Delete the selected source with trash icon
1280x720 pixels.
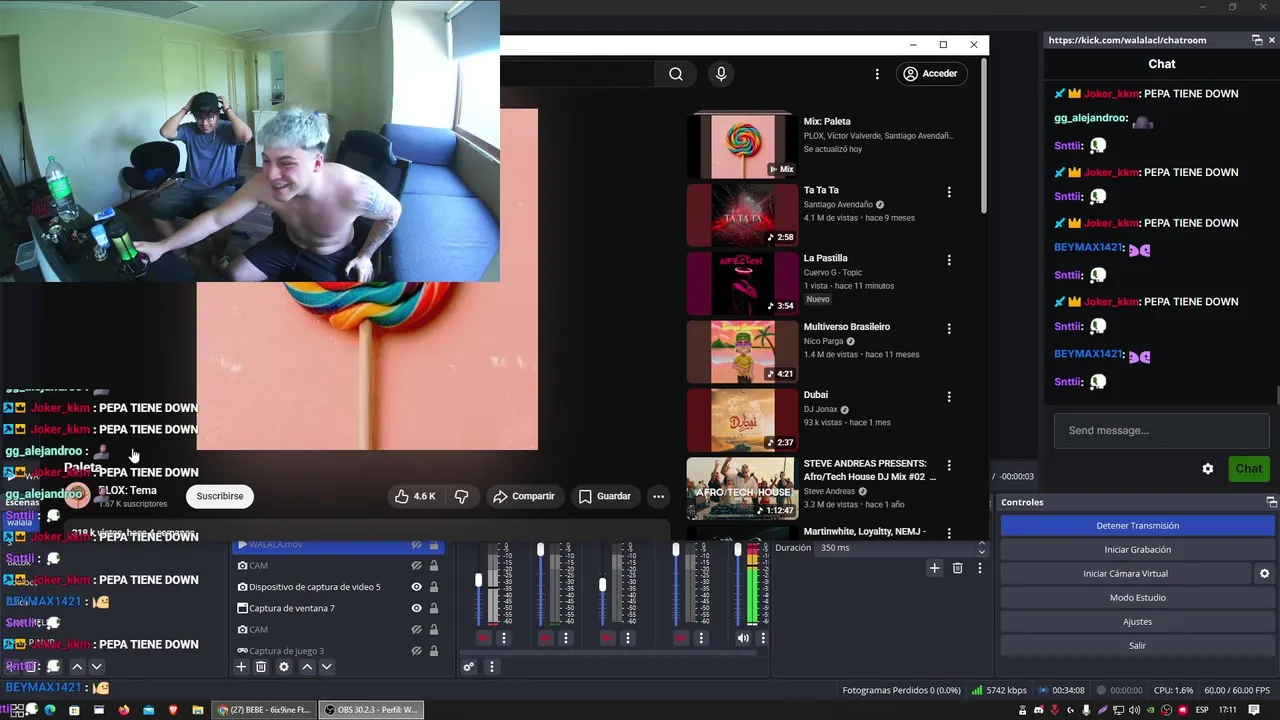261,667
